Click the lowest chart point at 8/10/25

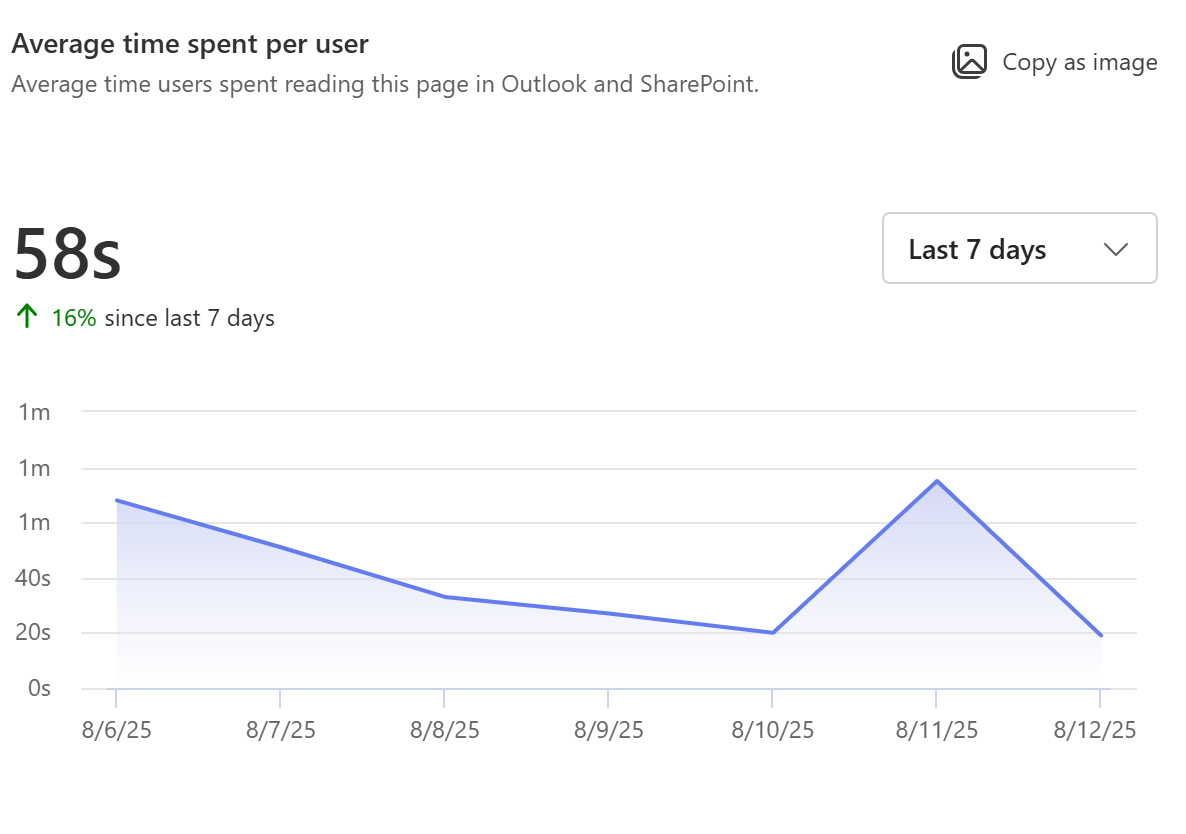(x=773, y=632)
